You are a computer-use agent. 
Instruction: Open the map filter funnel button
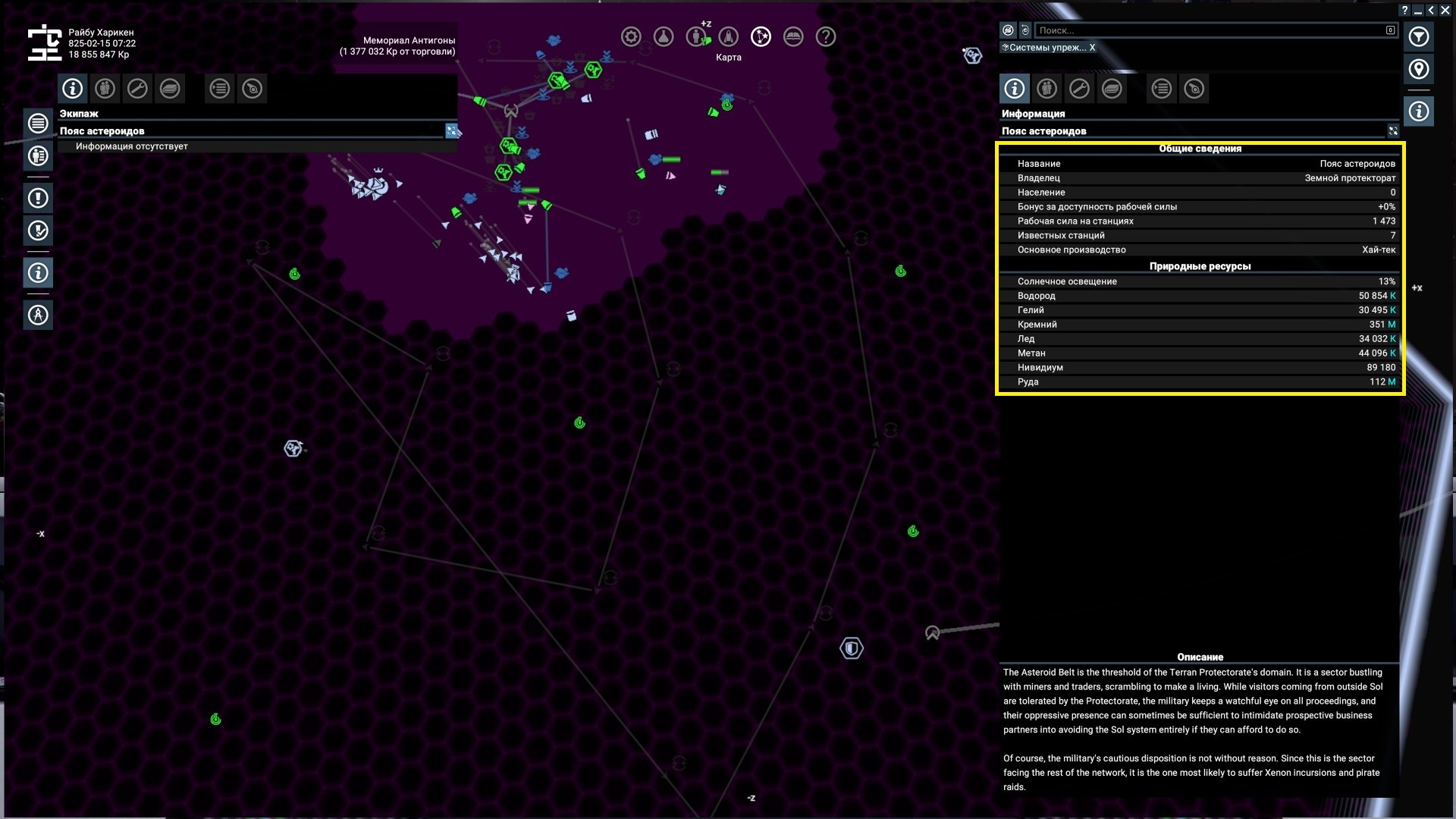[x=1419, y=36]
